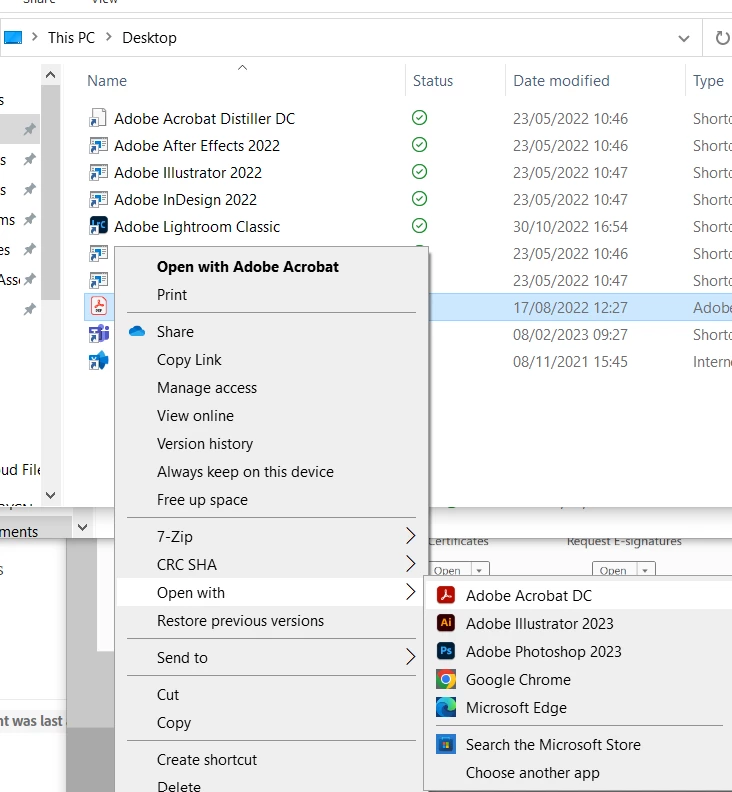Click the This PC computer icon in address bar
This screenshot has height=792, width=732.
coord(13,37)
